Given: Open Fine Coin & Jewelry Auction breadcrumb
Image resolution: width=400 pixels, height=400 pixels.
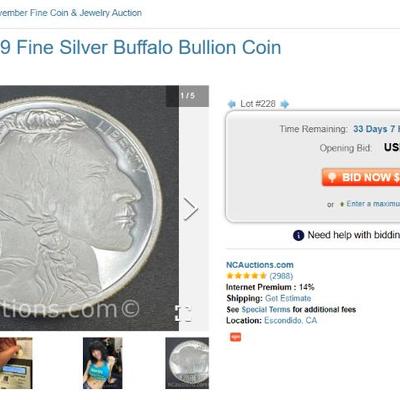Looking at the screenshot, I should coord(71,13).
